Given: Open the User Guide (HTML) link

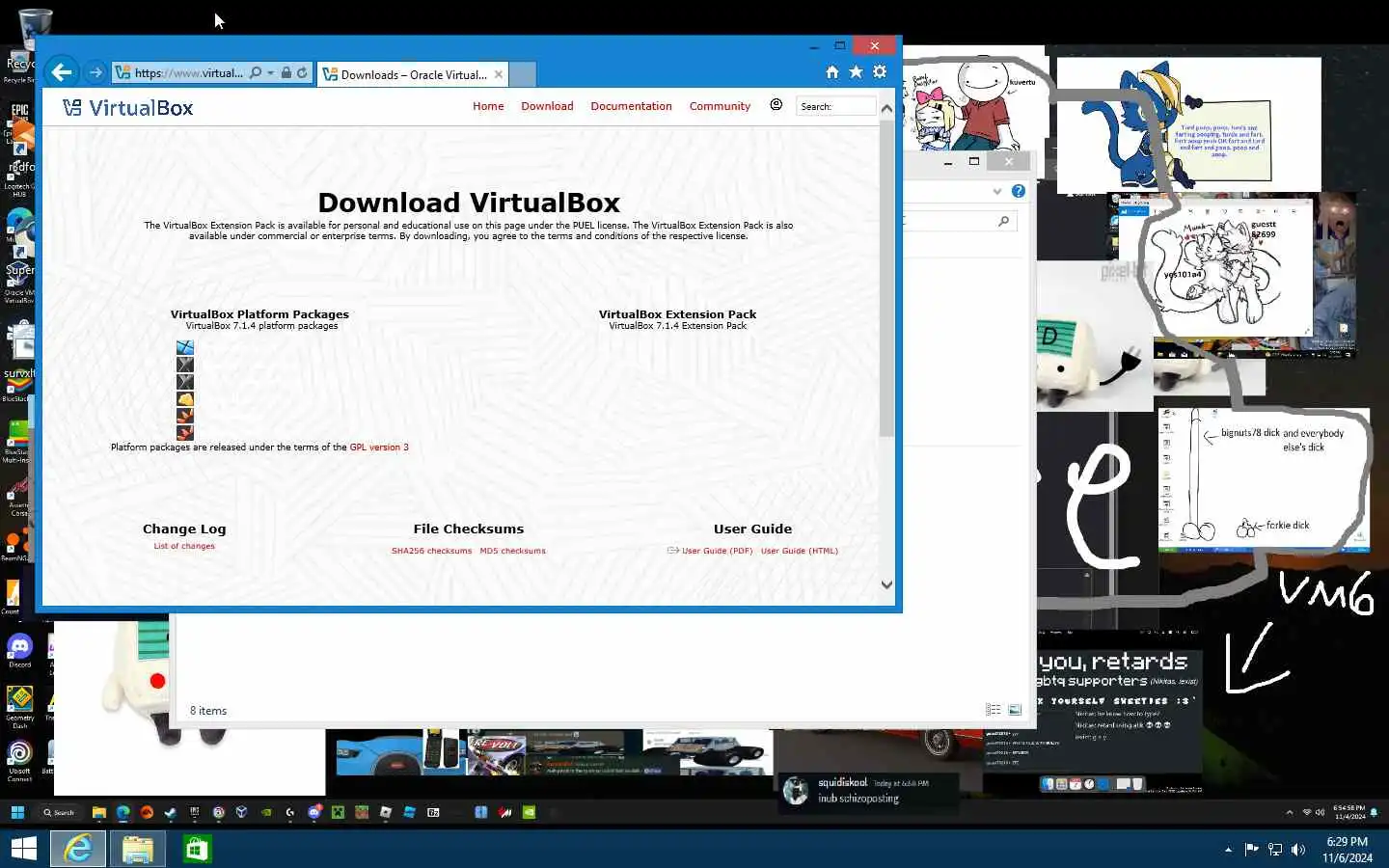Looking at the screenshot, I should [x=800, y=551].
